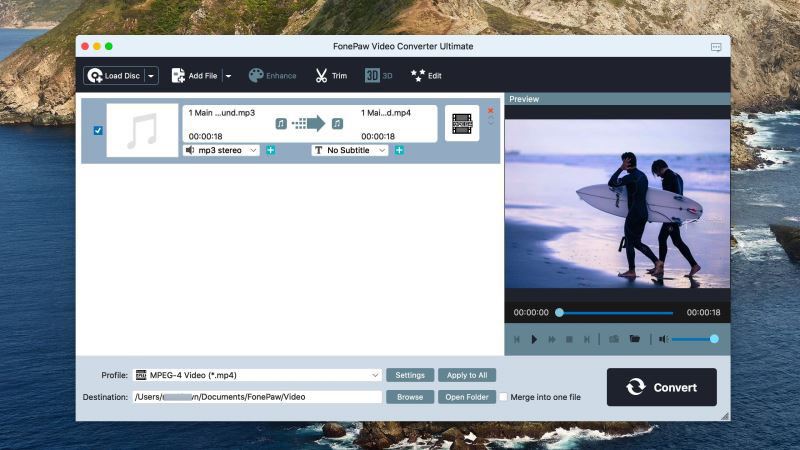The image size is (800, 450).
Task: Click the preview seek slider handle
Action: coord(560,312)
